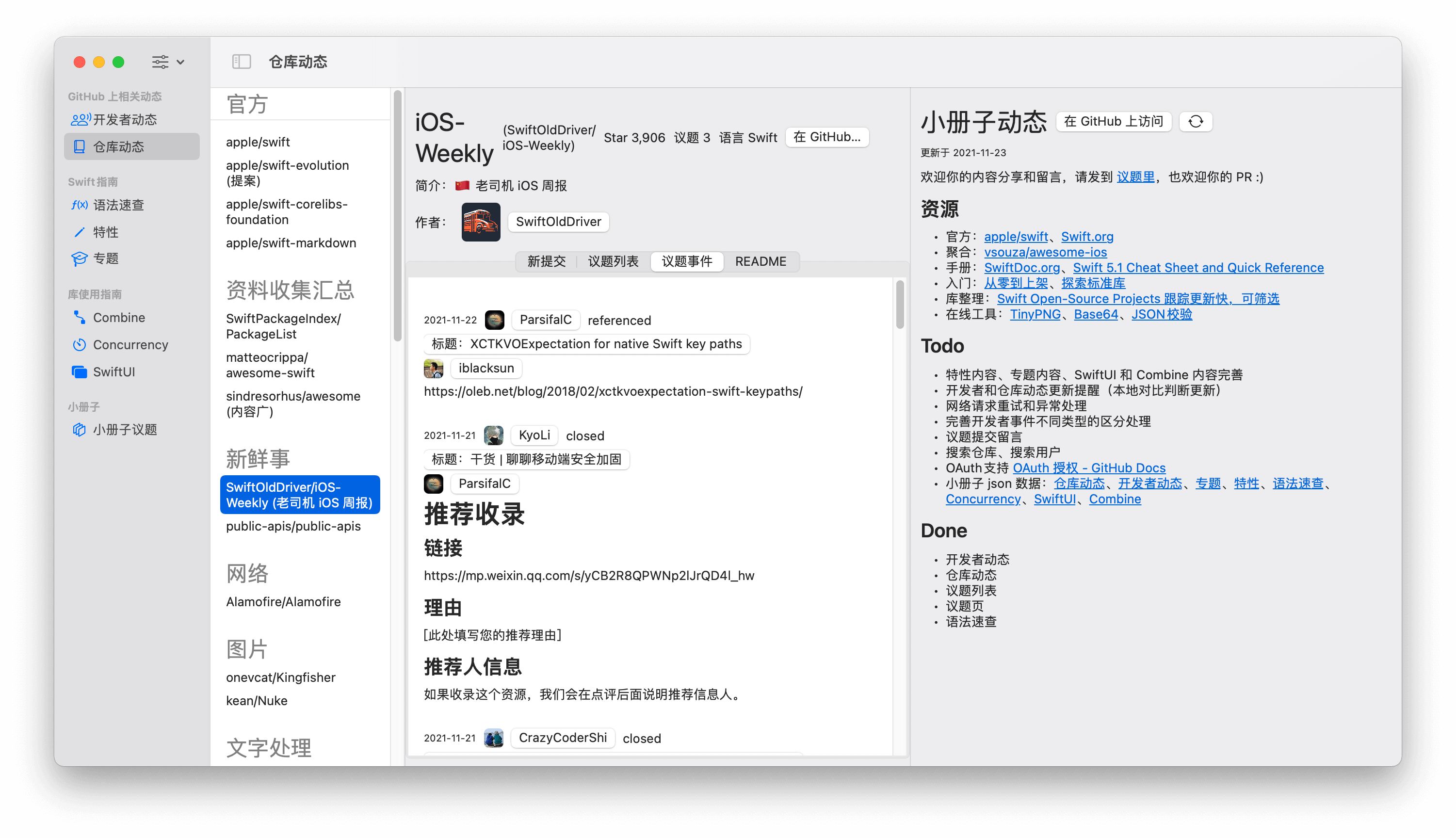
Task: Toggle the sidebar panel icon
Action: click(x=241, y=62)
